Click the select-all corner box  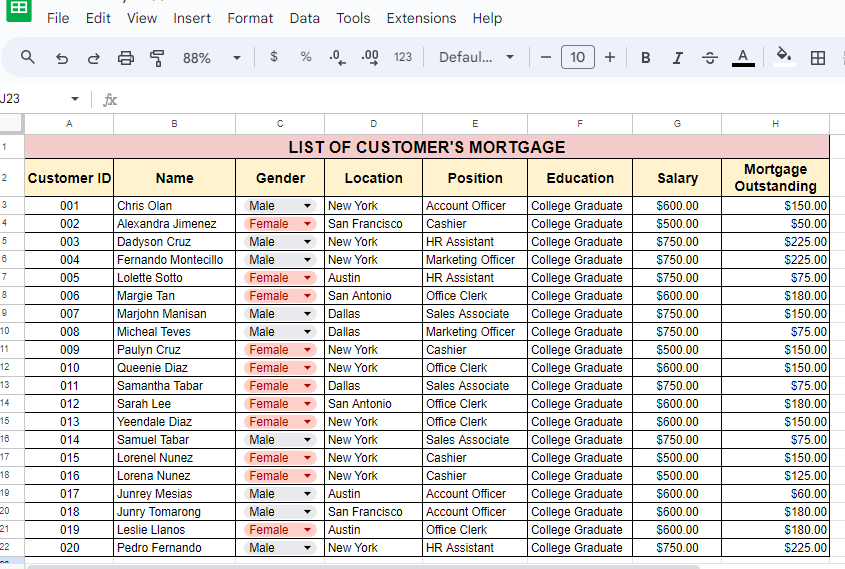click(x=12, y=124)
